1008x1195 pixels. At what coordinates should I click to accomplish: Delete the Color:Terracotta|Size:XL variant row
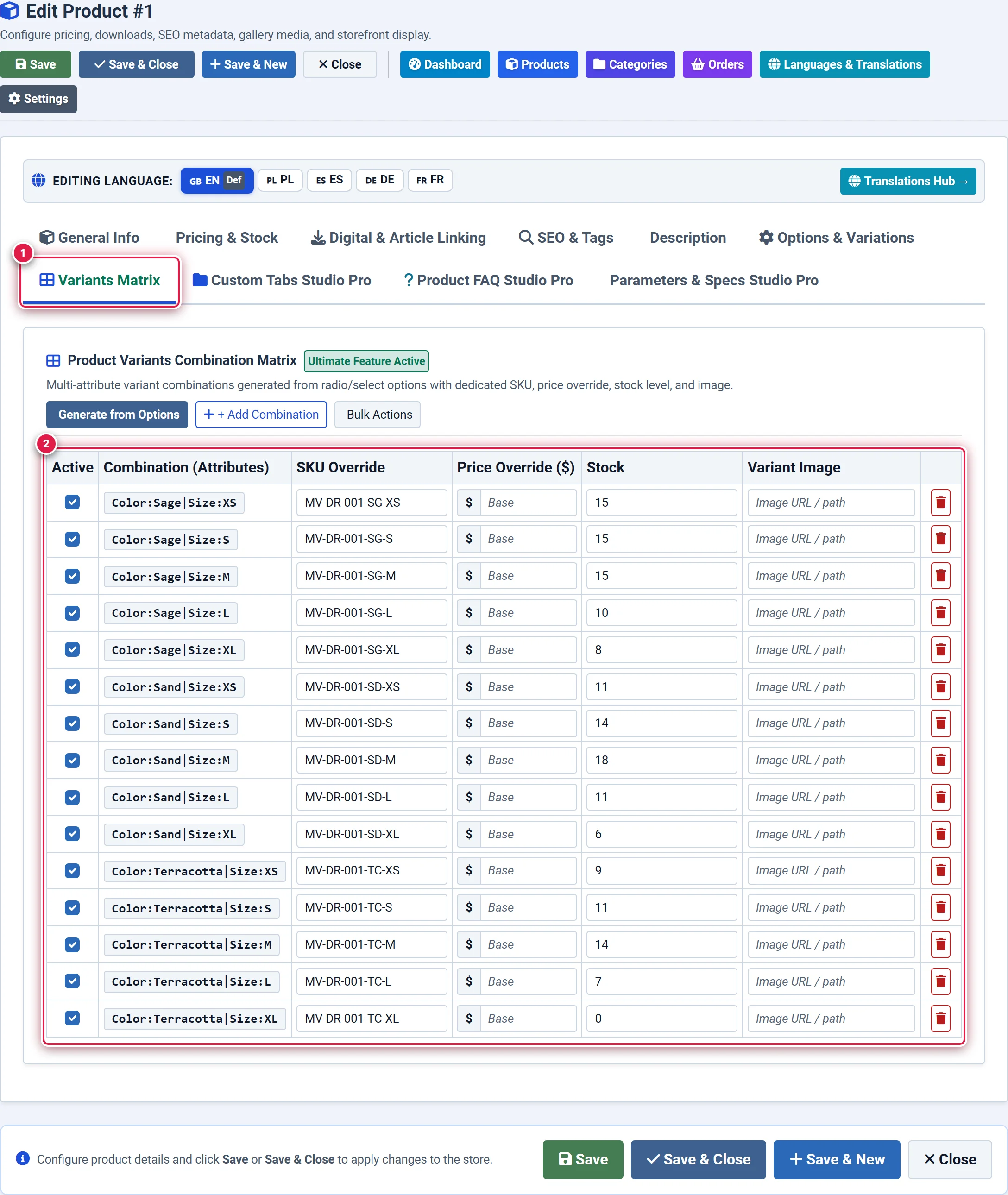(940, 1019)
